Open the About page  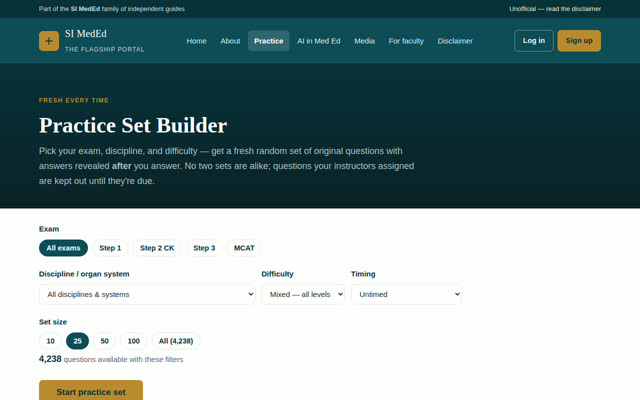point(230,41)
